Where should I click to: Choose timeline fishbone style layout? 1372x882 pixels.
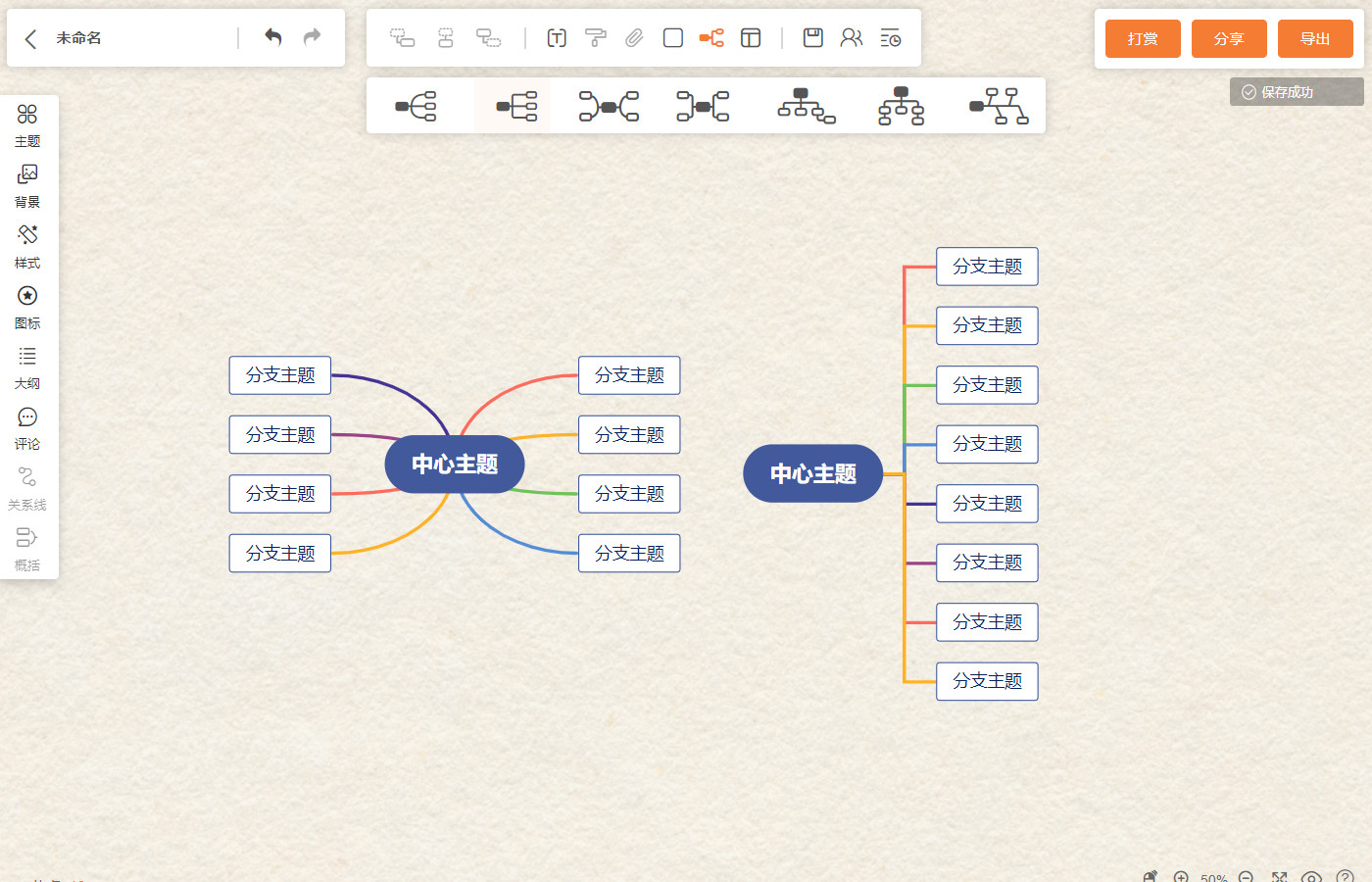tap(999, 106)
